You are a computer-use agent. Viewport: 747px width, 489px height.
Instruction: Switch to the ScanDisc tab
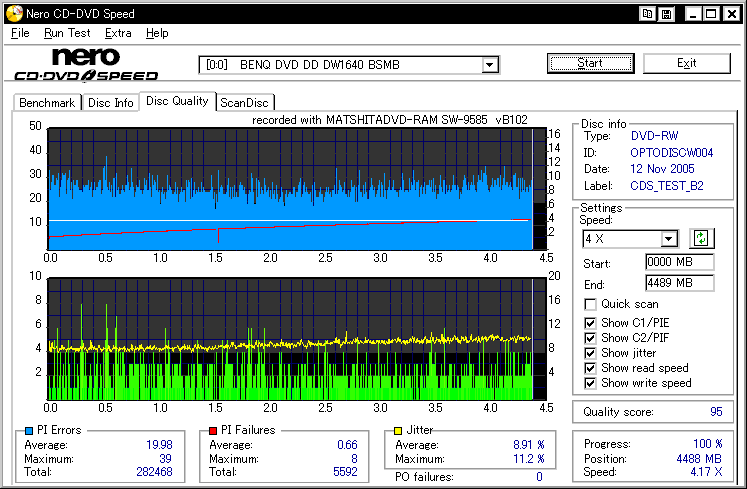[x=245, y=102]
